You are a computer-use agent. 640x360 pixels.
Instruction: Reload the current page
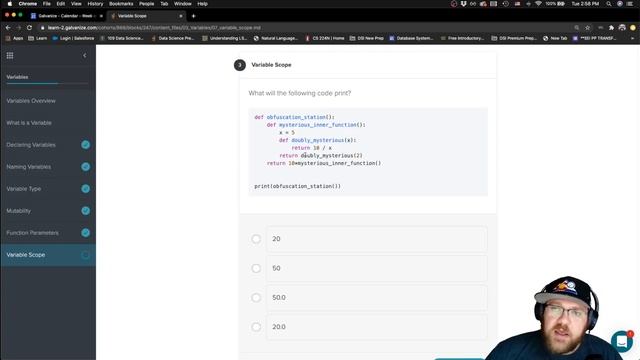coord(29,27)
